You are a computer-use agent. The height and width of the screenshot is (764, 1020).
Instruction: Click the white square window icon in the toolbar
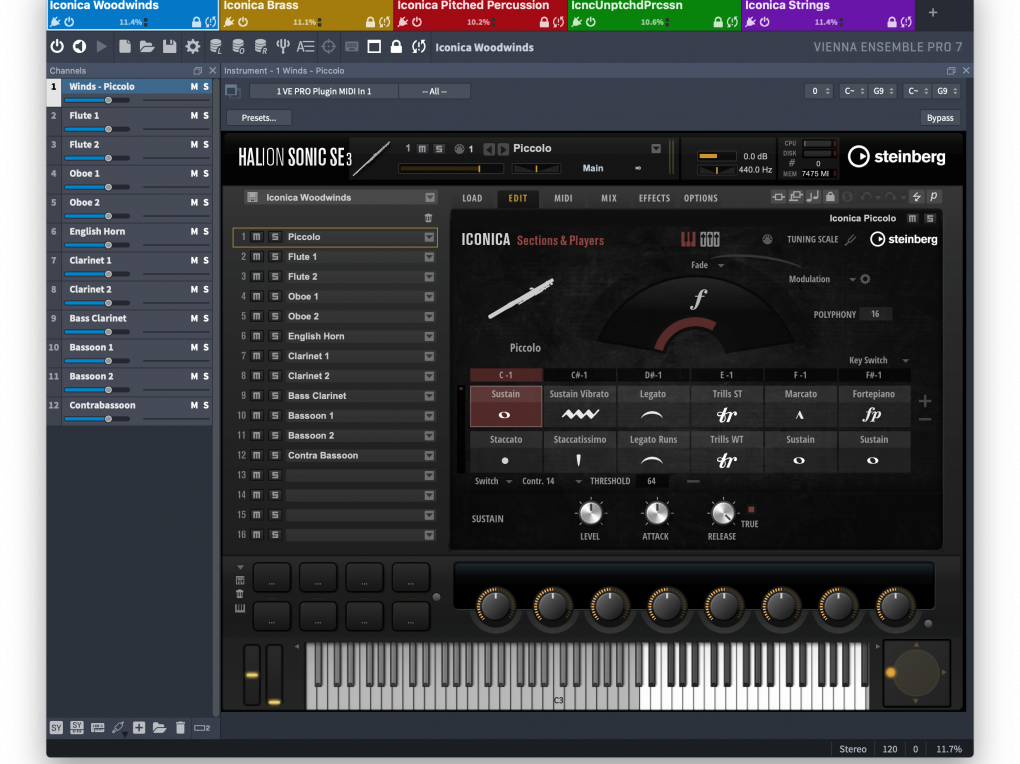coord(374,47)
